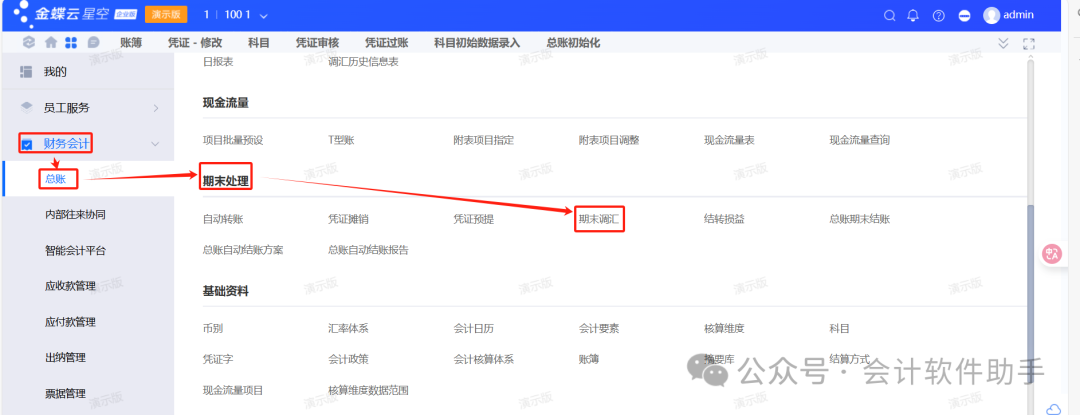Open the four-square apps grid icon
Image resolution: width=1080 pixels, height=415 pixels.
point(71,43)
